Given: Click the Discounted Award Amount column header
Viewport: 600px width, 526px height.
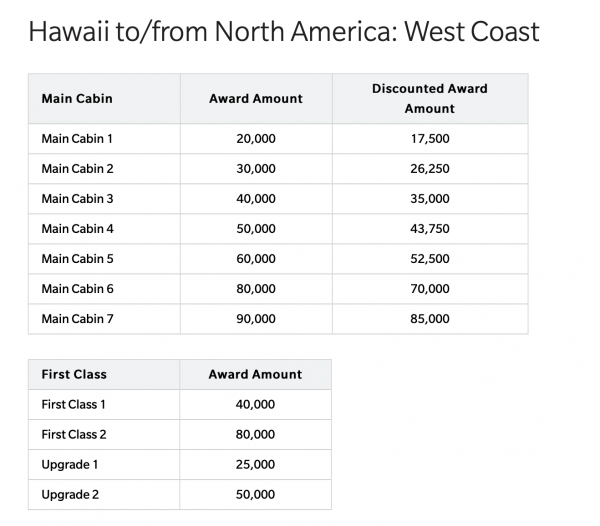Looking at the screenshot, I should click(429, 98).
